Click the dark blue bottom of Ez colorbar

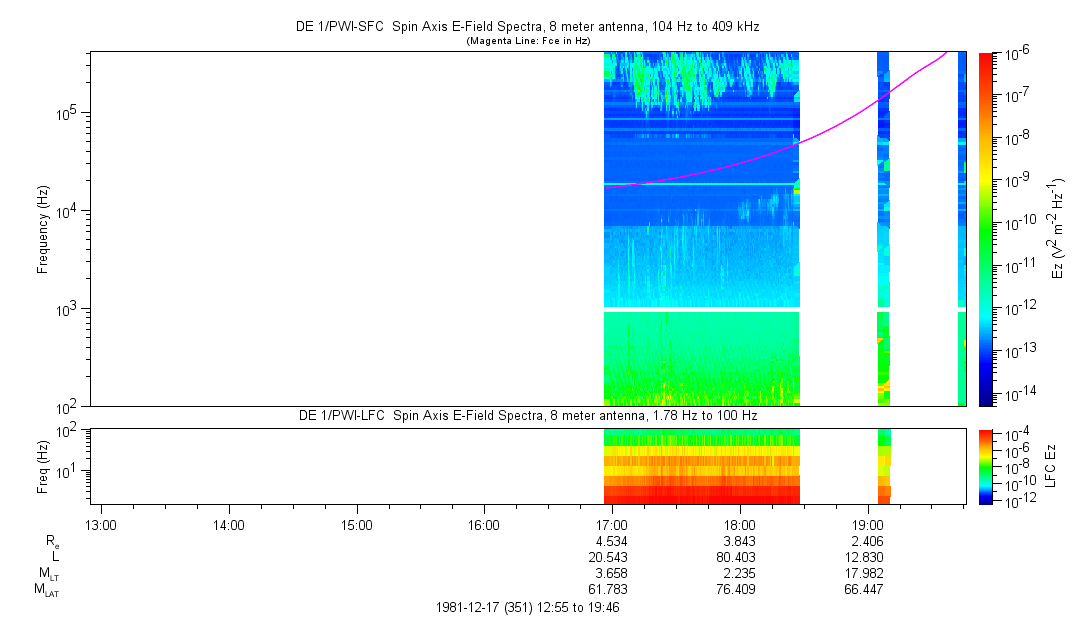pyautogui.click(x=987, y=399)
